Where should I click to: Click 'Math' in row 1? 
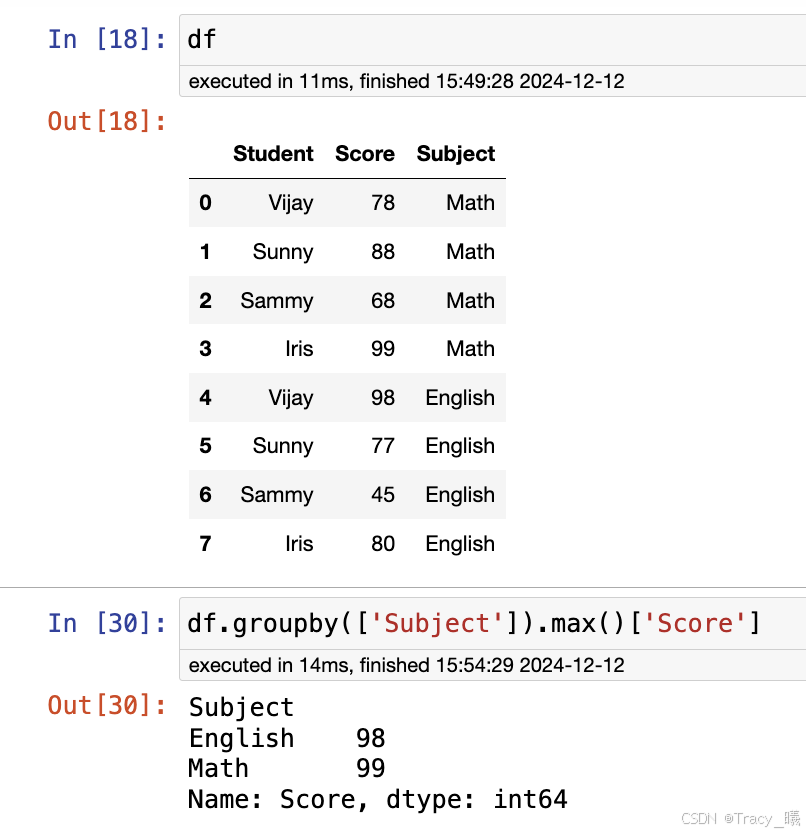(x=470, y=252)
